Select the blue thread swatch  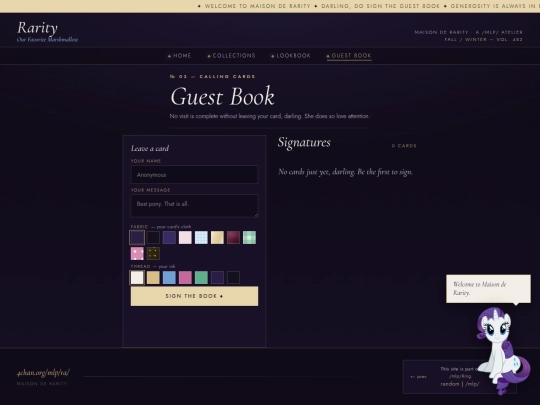click(x=169, y=278)
